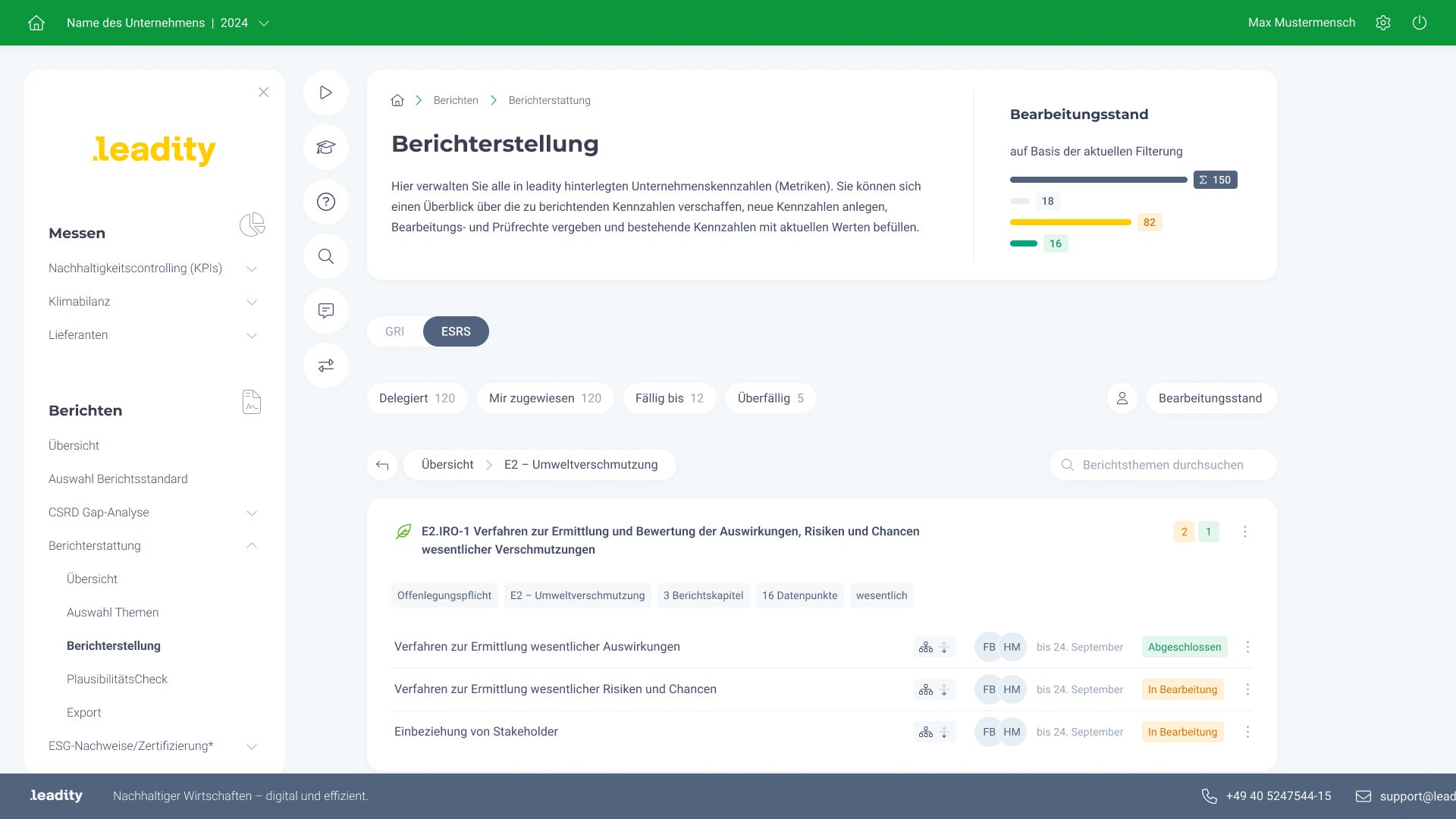
Task: Open the magnifier search icon in the toolbar
Action: point(326,256)
